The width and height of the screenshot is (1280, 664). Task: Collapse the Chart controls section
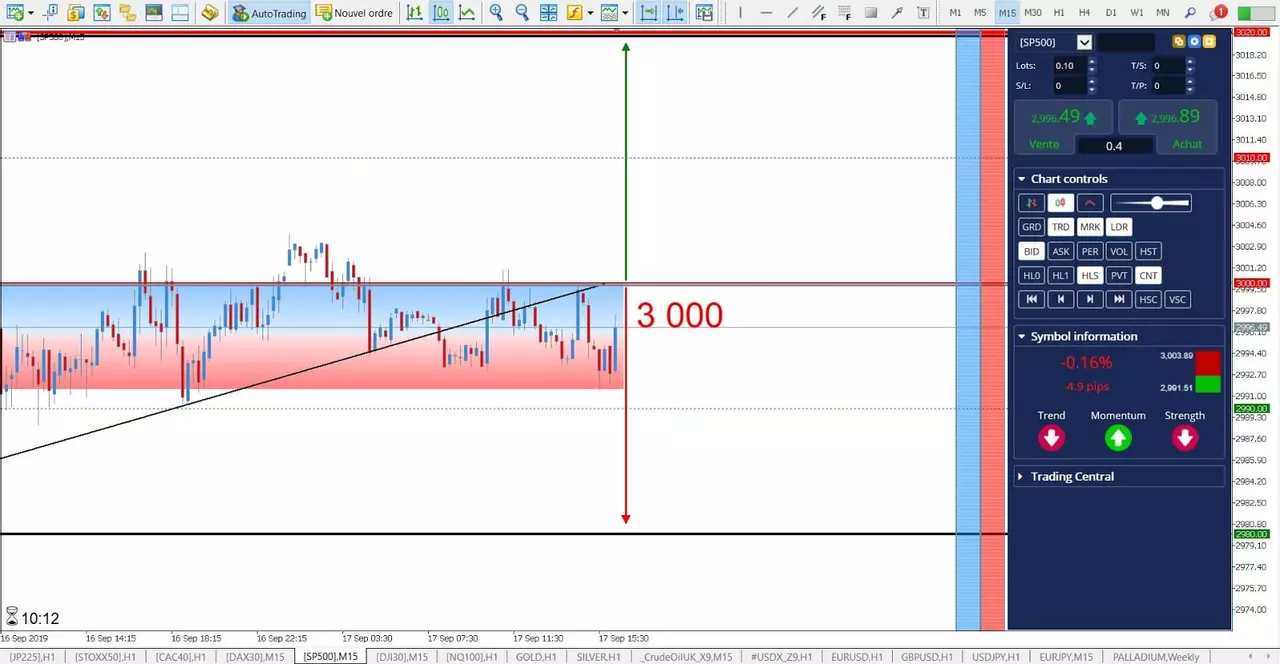tap(1021, 179)
